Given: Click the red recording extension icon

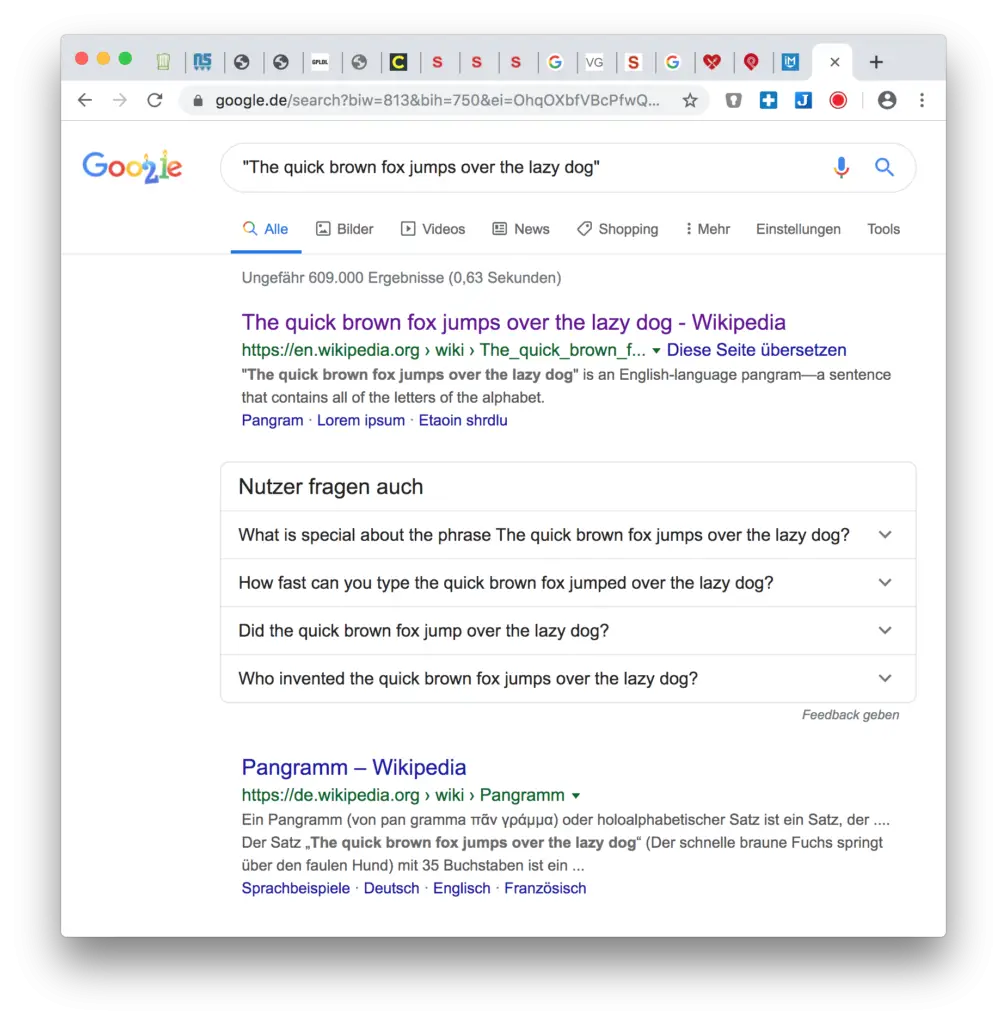Looking at the screenshot, I should coord(838,100).
